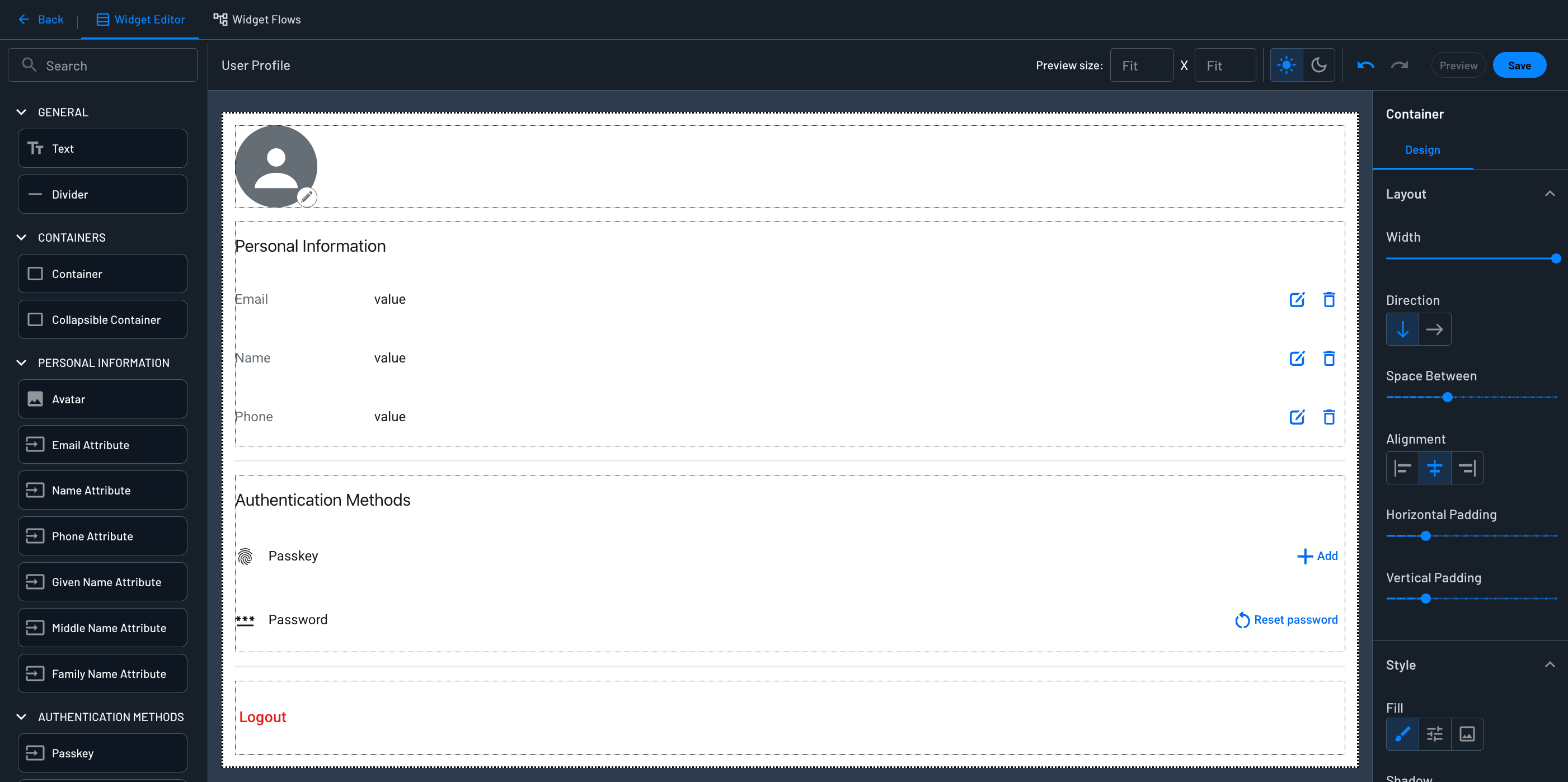The height and width of the screenshot is (782, 1568).
Task: Click the pencil icon on the avatar
Action: (307, 197)
